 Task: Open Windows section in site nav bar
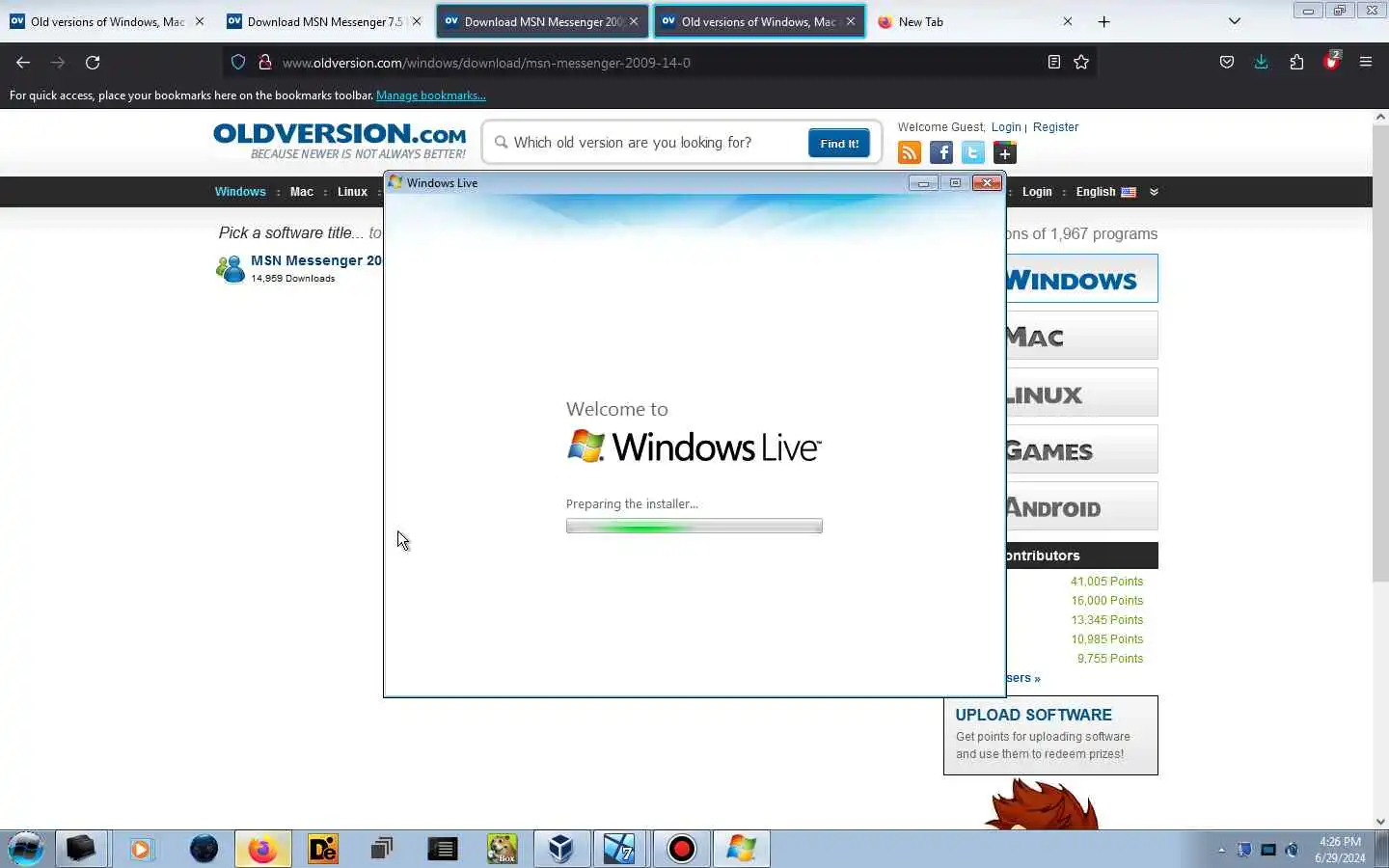click(240, 192)
